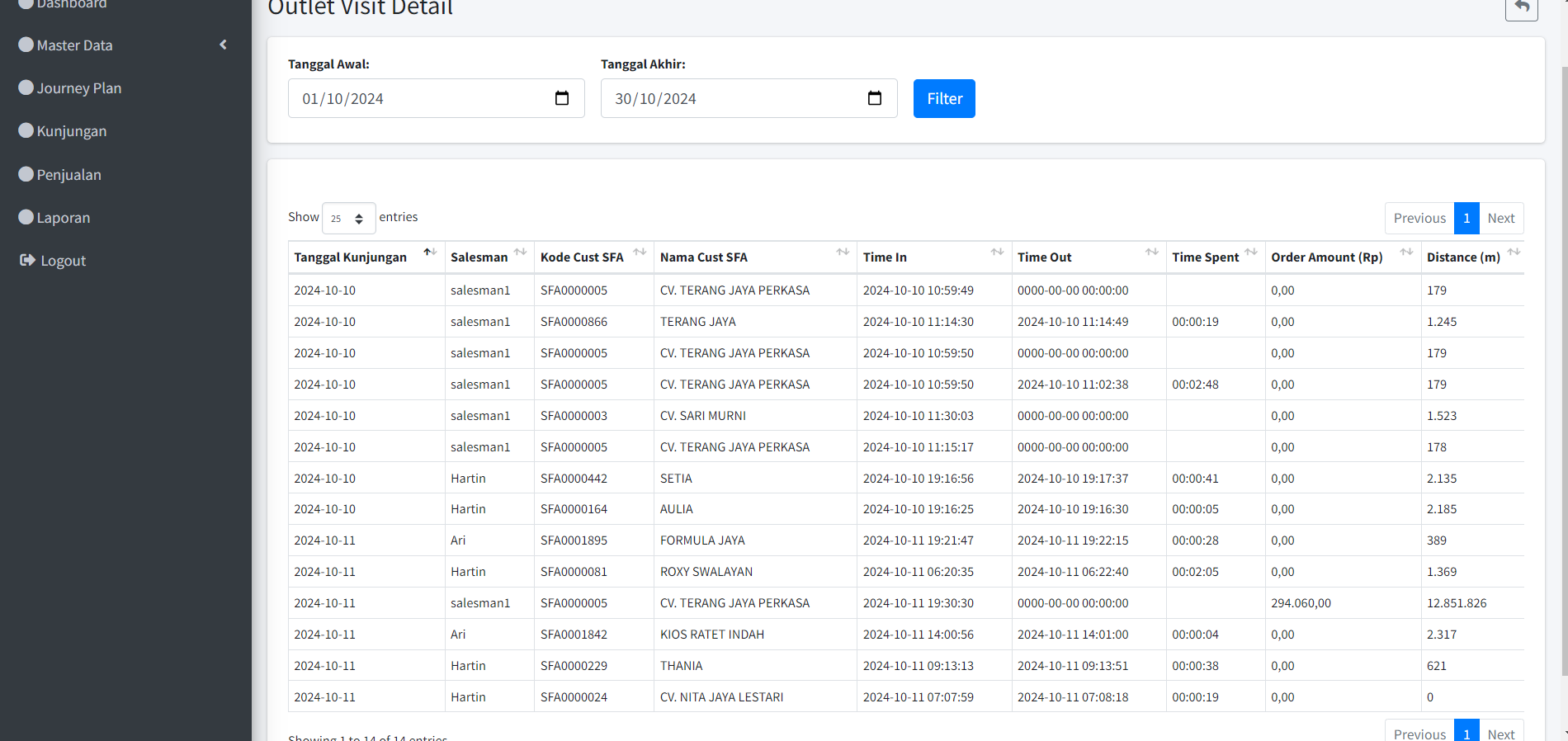Open the Show entries count dropdown
The height and width of the screenshot is (741, 1568).
348,218
